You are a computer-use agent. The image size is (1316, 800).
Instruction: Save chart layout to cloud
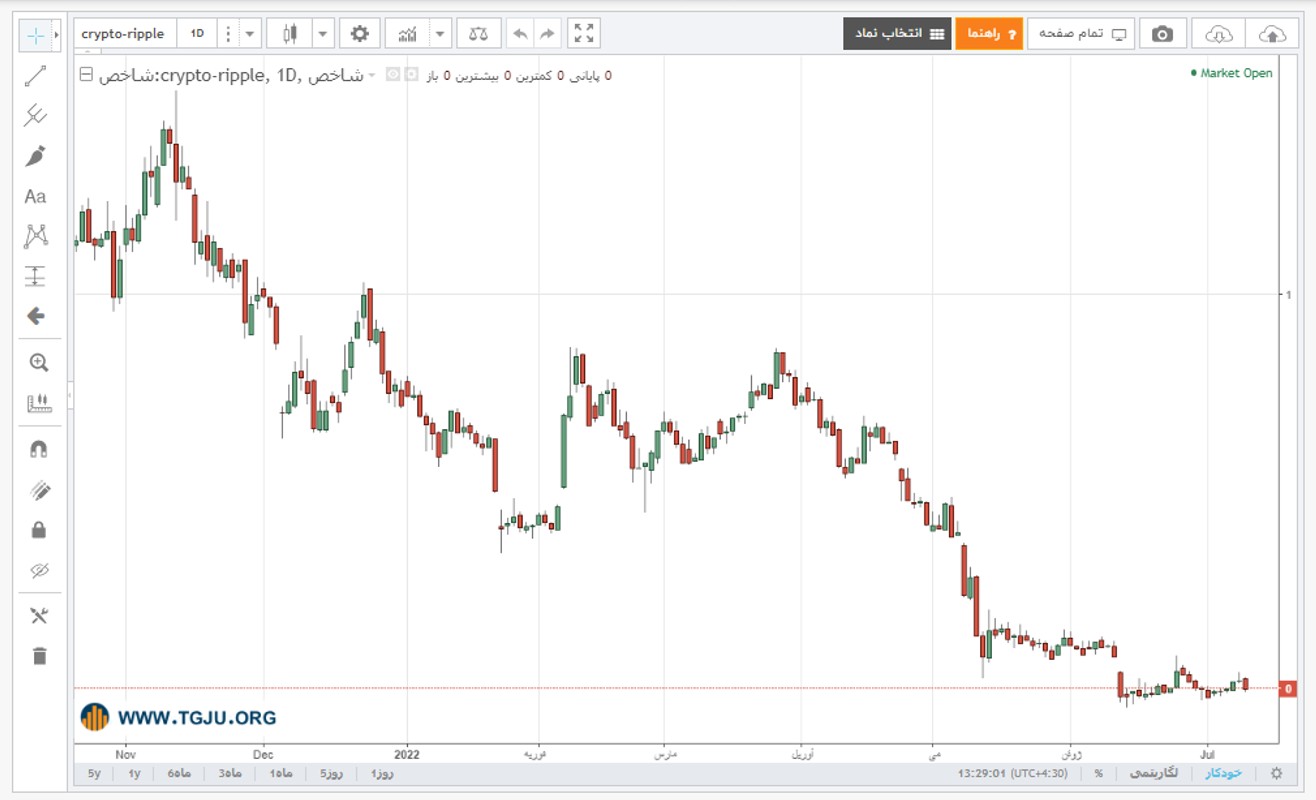point(1271,34)
